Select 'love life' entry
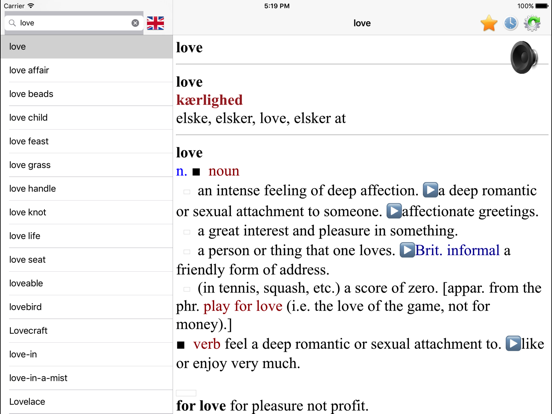Screen dimensions: 552x414 pos(87,236)
